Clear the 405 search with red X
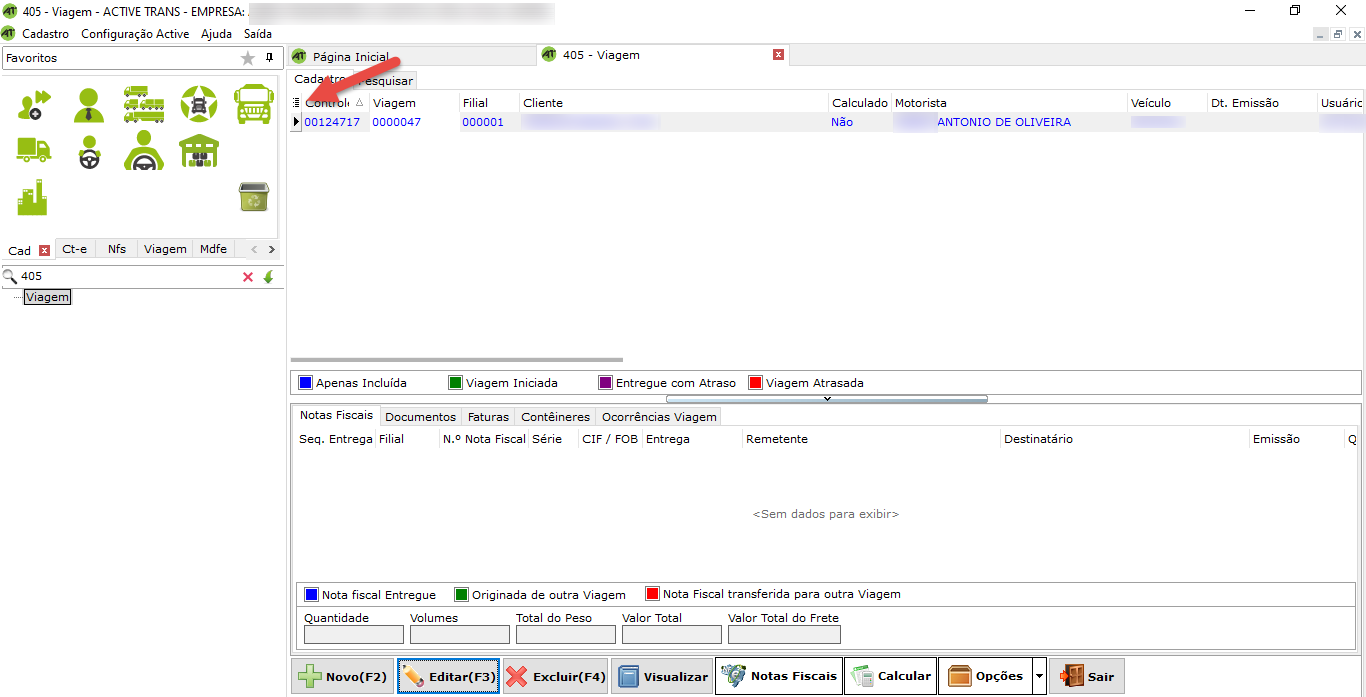 [x=248, y=277]
